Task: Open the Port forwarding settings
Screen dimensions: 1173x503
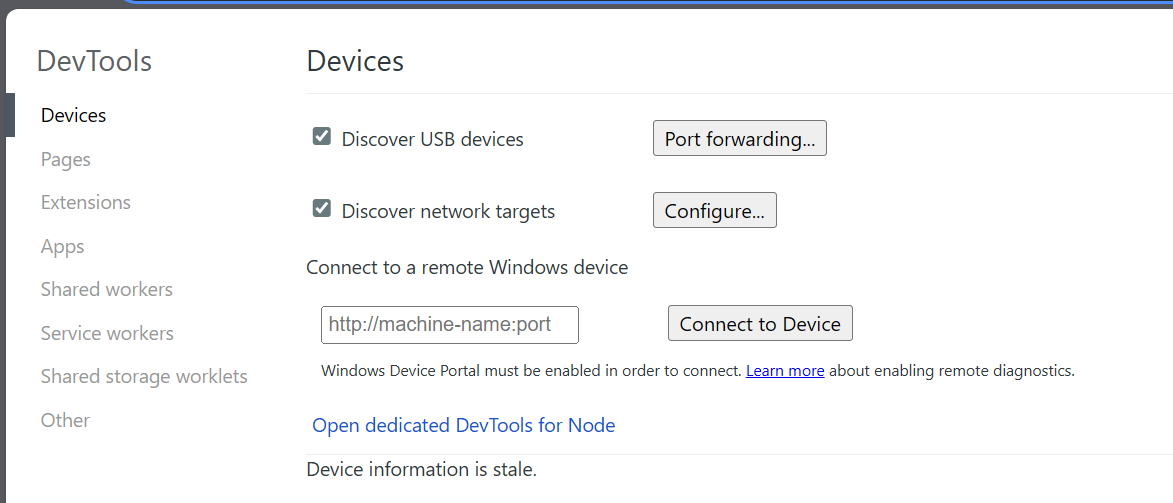Action: [x=739, y=138]
